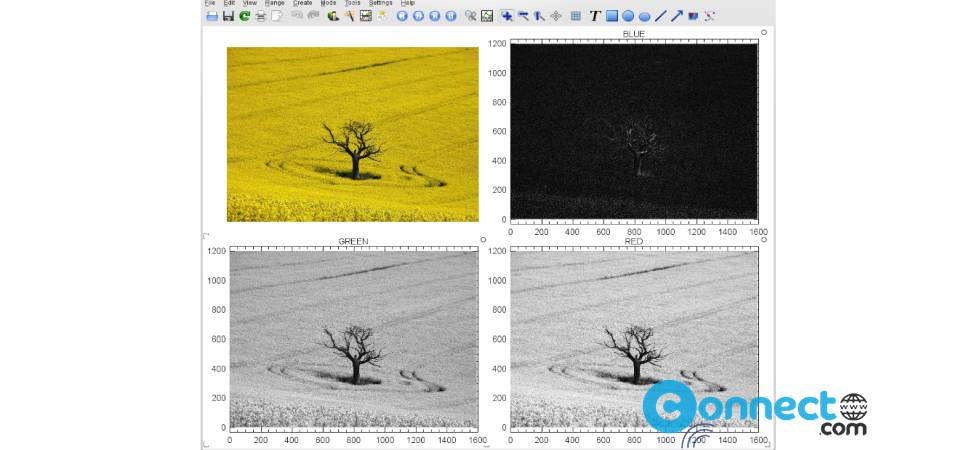Select the Arrow drawing tool
The height and width of the screenshot is (450, 980).
click(x=677, y=16)
